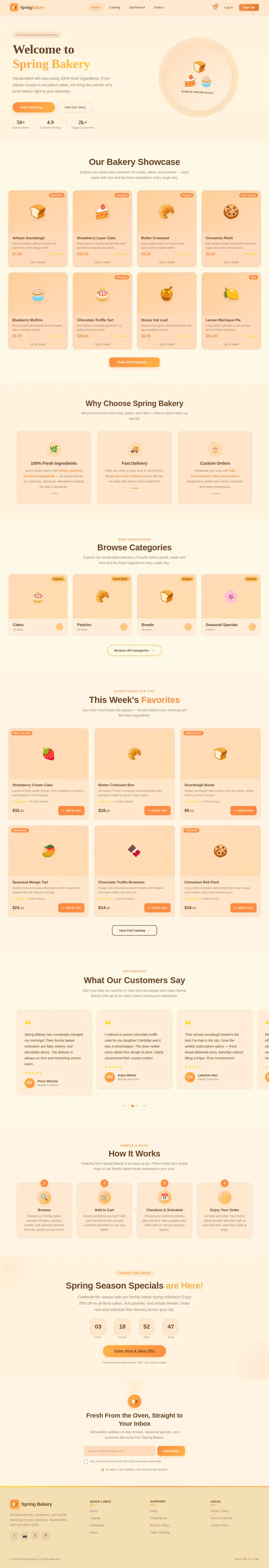Viewport: 269px width, 1568px height.
Task: Click the arrow button on Cakes category
Action: [59, 627]
